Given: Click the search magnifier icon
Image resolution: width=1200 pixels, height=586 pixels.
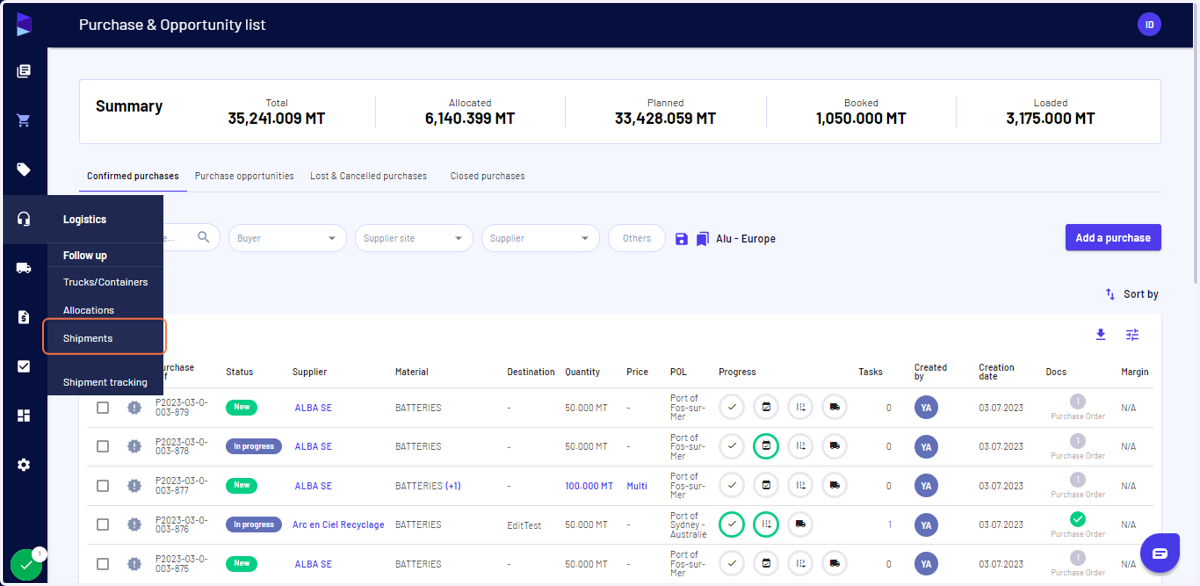Looking at the screenshot, I should click(x=204, y=237).
